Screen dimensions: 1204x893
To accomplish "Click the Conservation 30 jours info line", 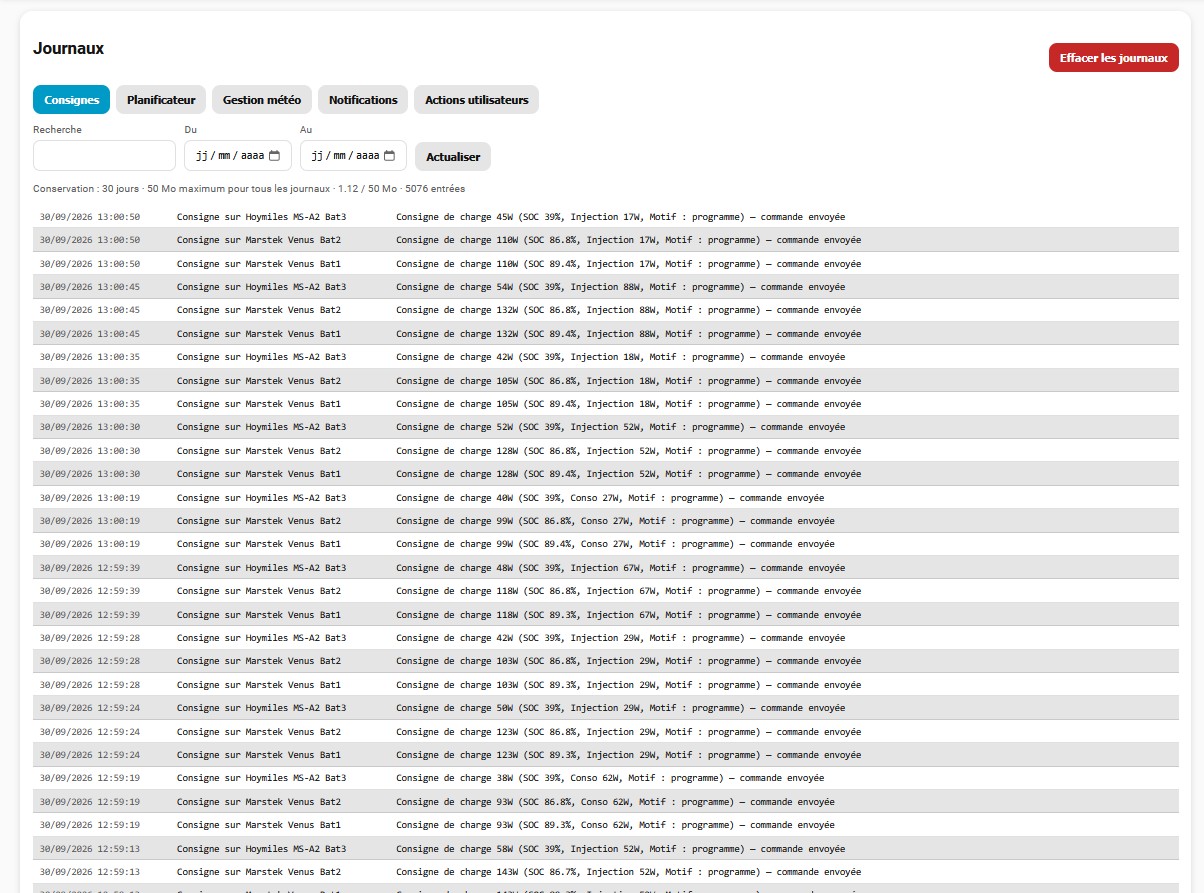I will click(x=249, y=189).
